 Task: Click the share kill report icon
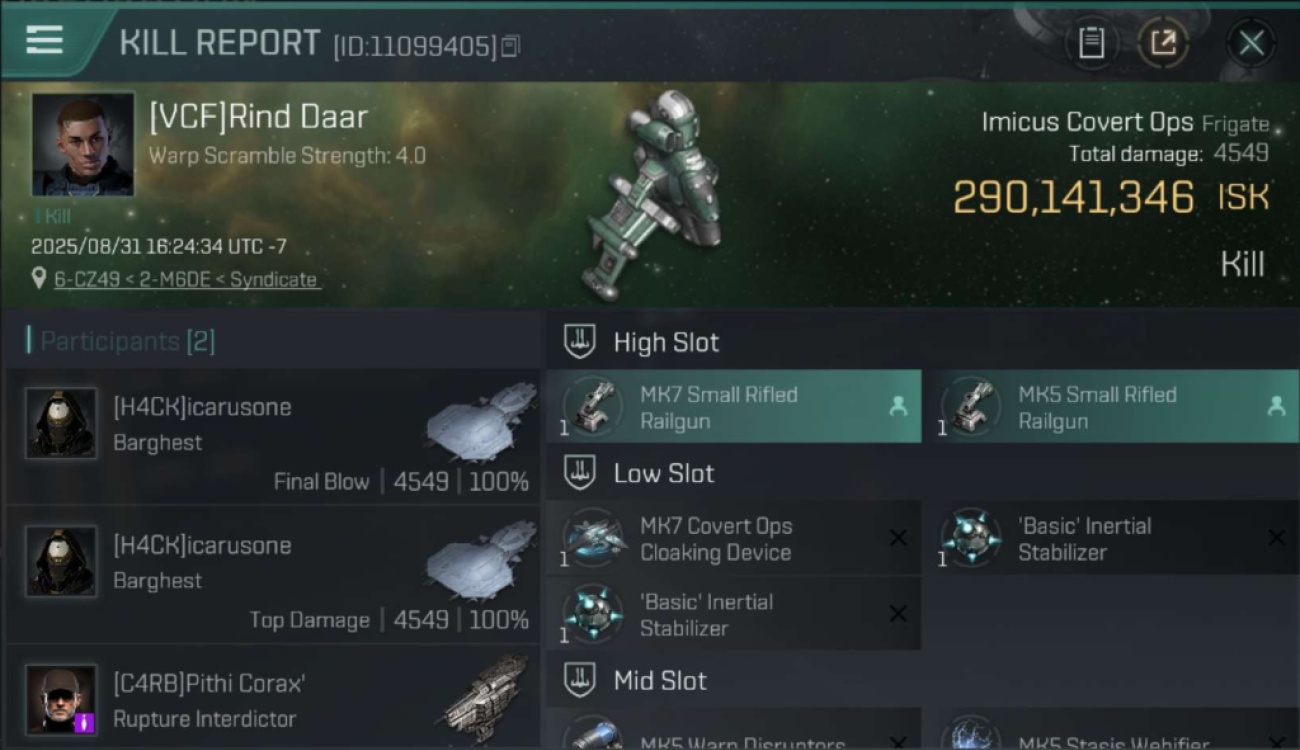pos(1163,43)
